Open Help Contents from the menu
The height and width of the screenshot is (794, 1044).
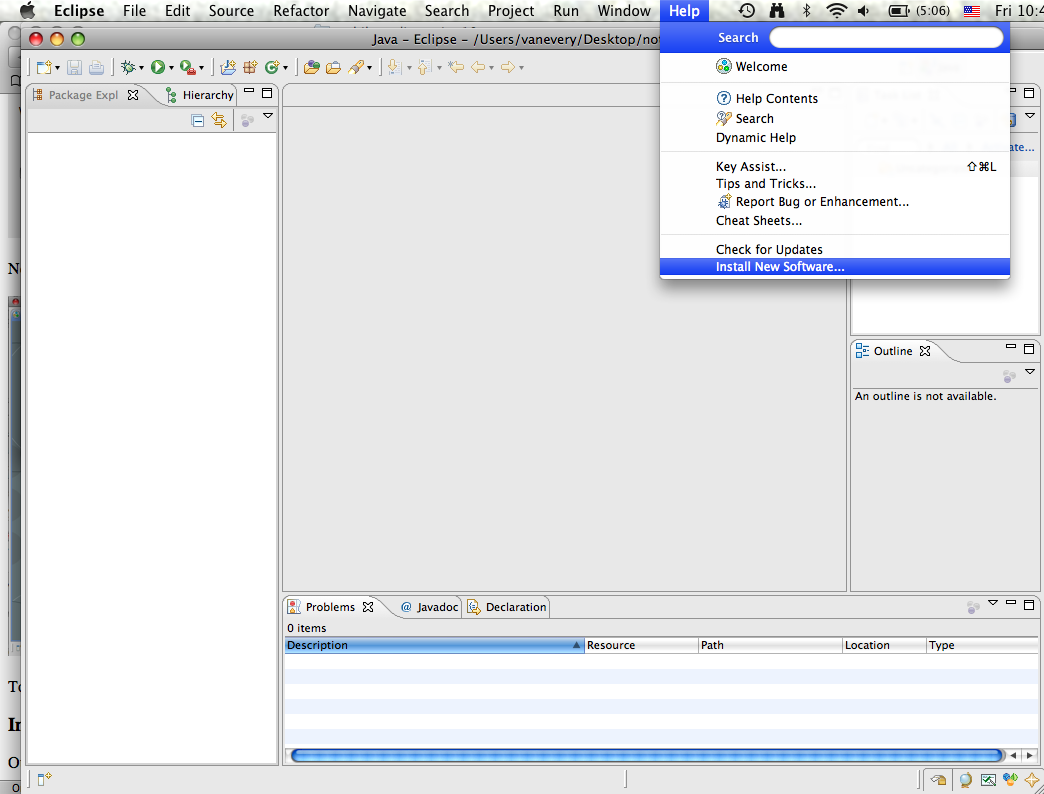tap(835, 99)
